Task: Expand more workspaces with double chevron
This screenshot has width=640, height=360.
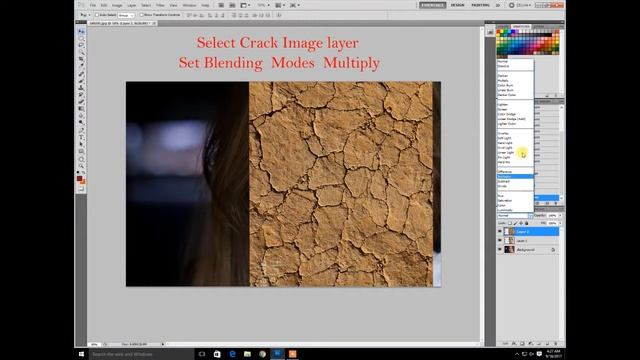Action: point(498,5)
